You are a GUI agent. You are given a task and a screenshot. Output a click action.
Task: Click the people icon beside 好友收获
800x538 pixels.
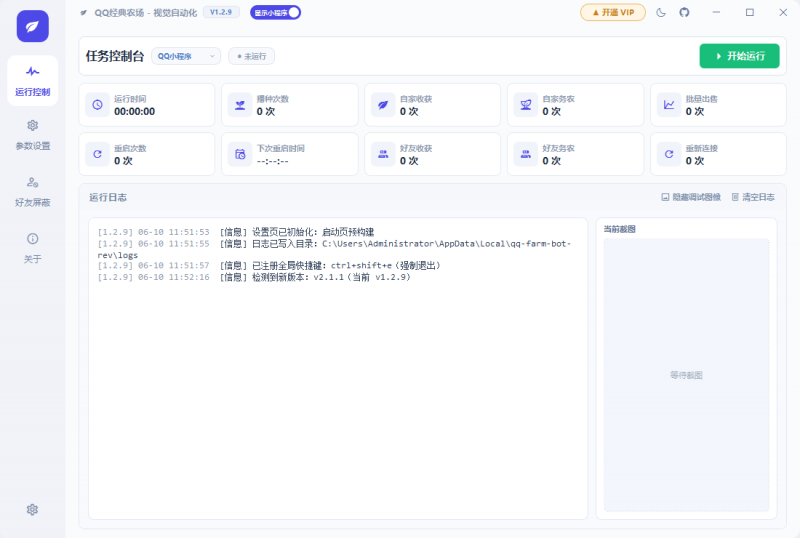pos(383,154)
